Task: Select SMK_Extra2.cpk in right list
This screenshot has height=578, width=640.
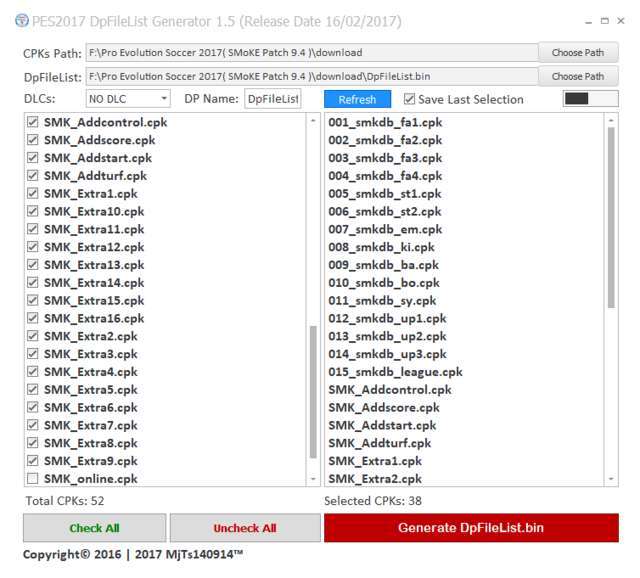Action: click(x=375, y=478)
